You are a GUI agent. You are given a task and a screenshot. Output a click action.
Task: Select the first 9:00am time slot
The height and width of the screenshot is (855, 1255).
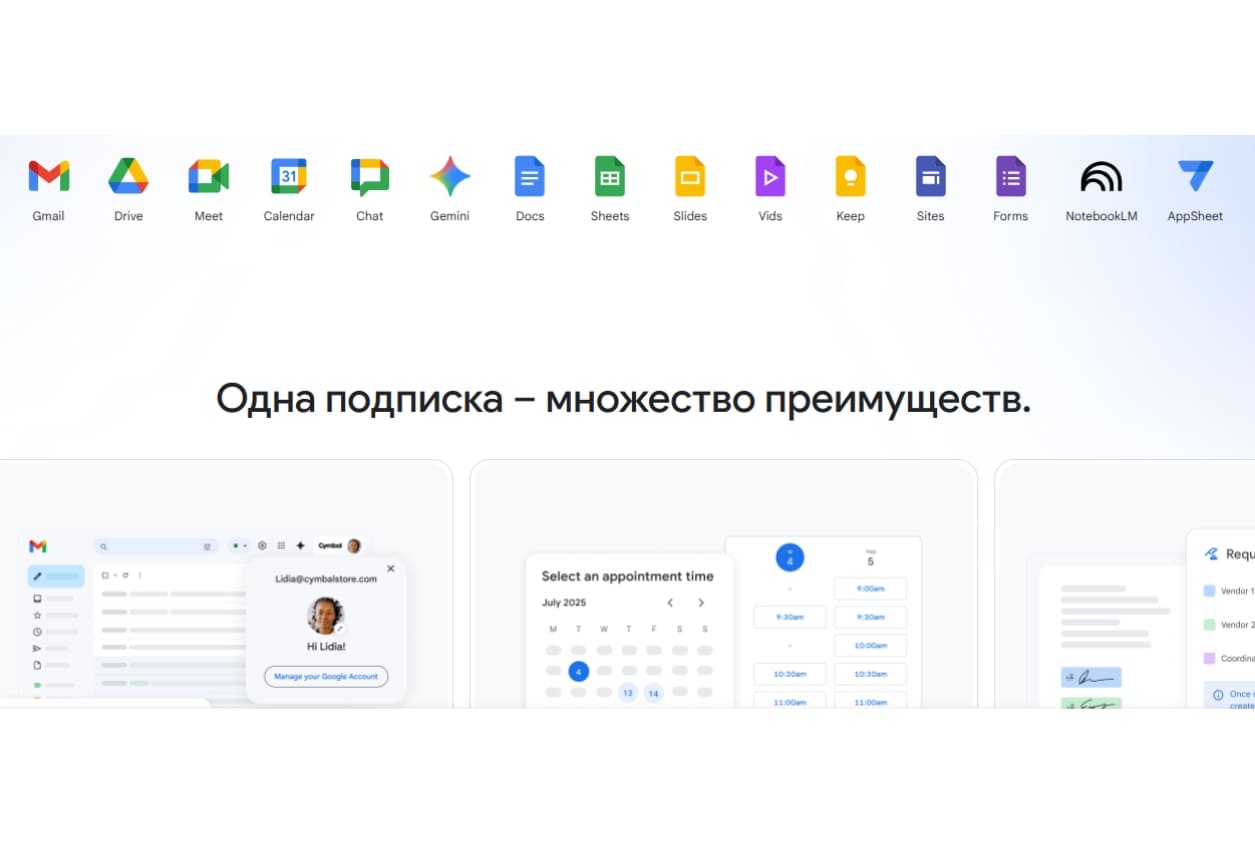(870, 589)
